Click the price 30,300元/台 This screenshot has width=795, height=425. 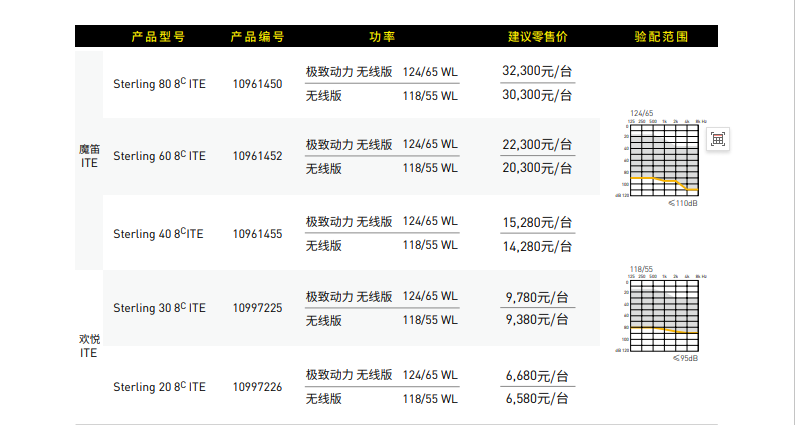coord(537,95)
